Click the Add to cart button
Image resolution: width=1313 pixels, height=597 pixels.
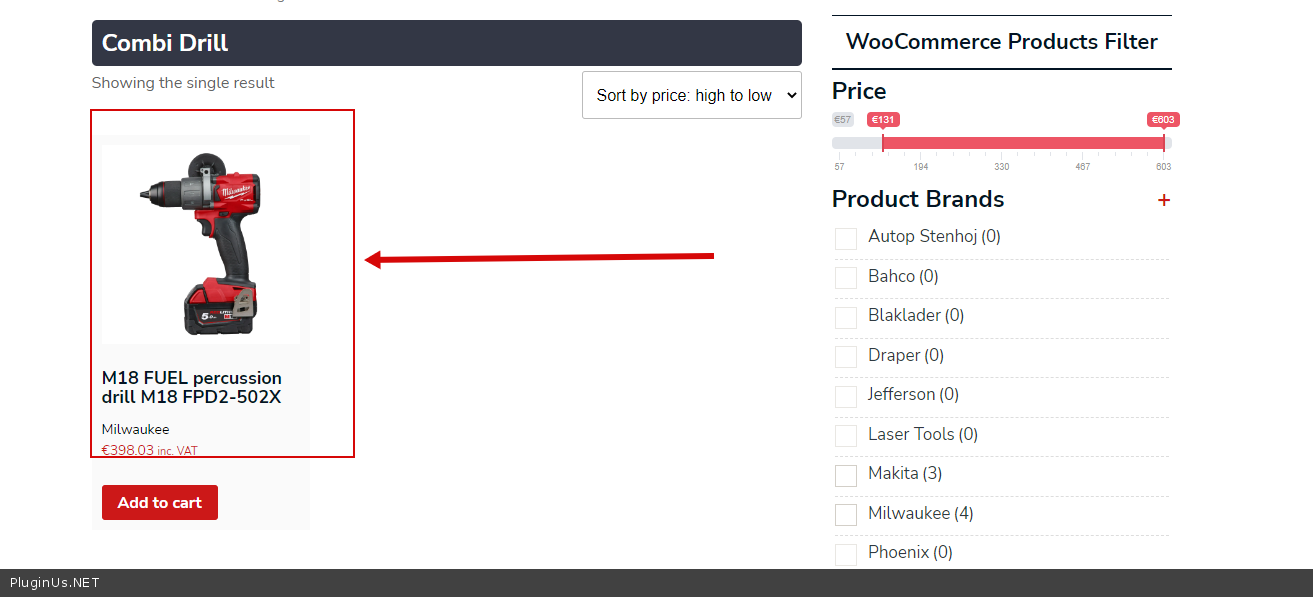160,503
